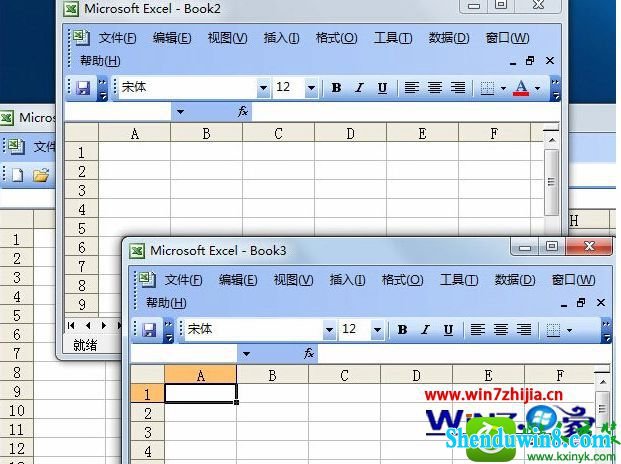Viewport: 621px width, 464px height.
Task: Click Book3 Excel title bar icon
Action: click(137, 251)
